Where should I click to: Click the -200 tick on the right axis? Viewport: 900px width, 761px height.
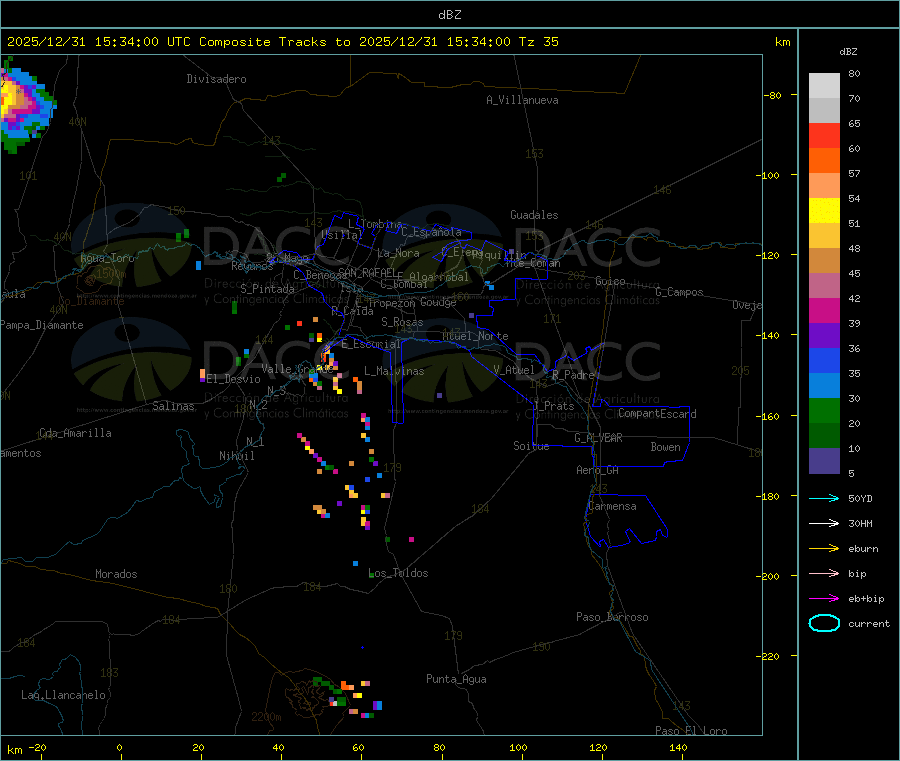click(x=770, y=576)
